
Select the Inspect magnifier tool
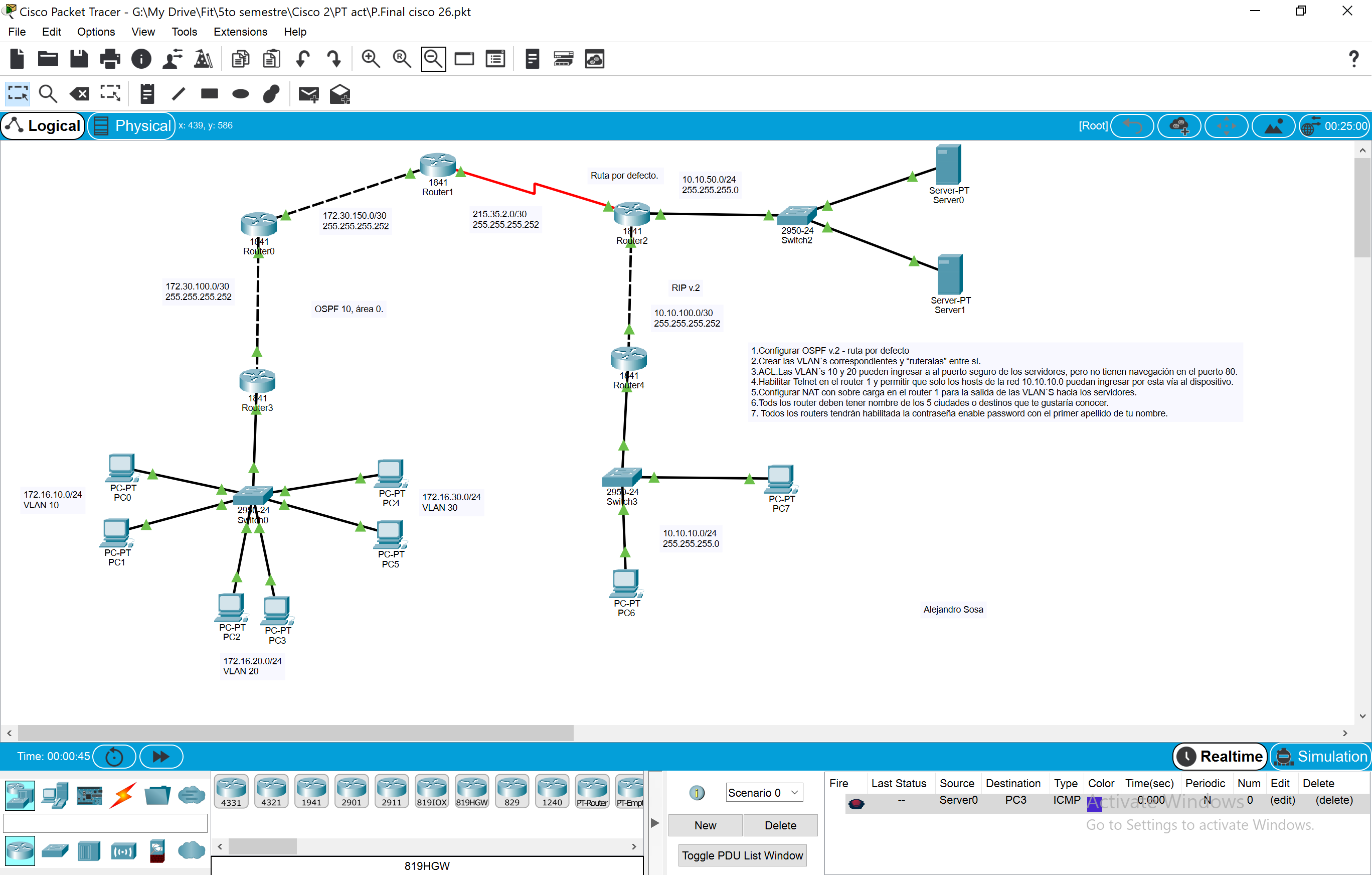(48, 94)
